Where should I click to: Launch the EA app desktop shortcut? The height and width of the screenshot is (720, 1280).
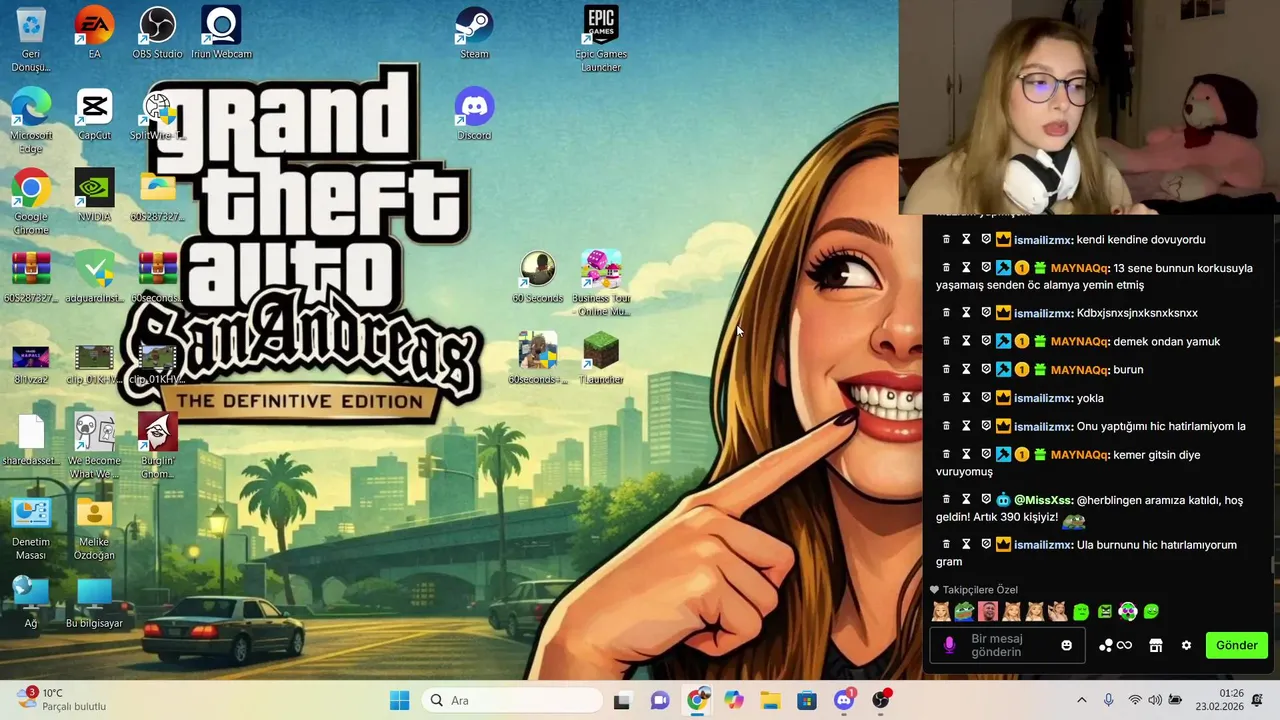[x=94, y=32]
